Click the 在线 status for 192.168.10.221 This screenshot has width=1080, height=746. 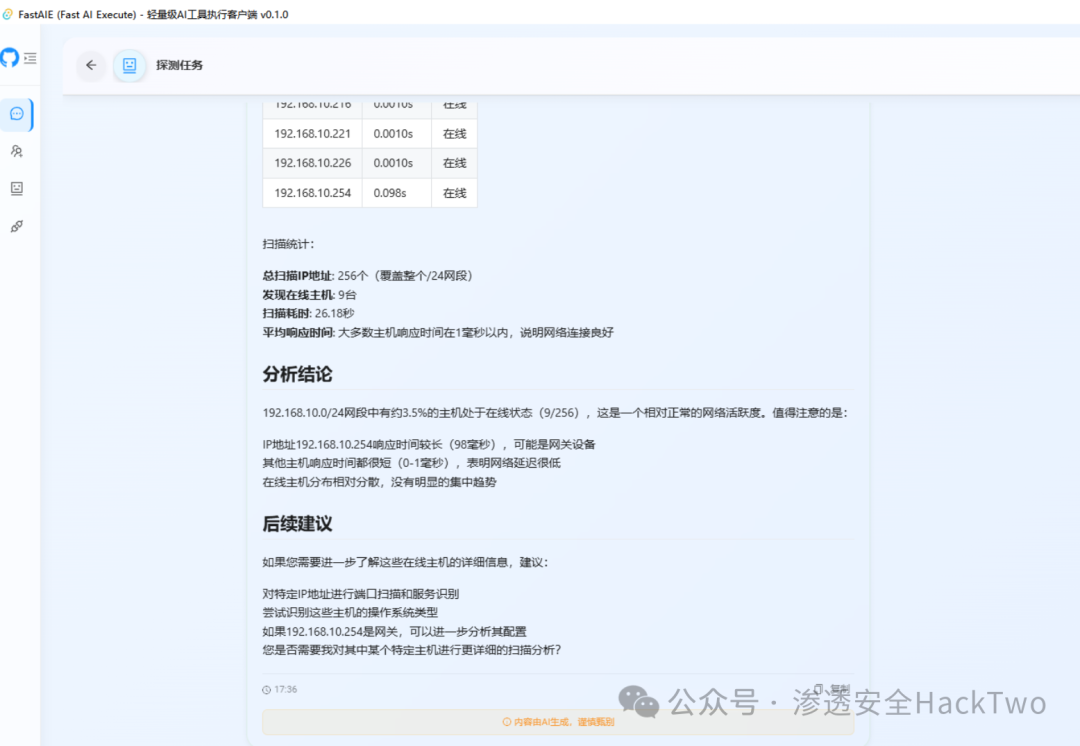[x=454, y=133]
